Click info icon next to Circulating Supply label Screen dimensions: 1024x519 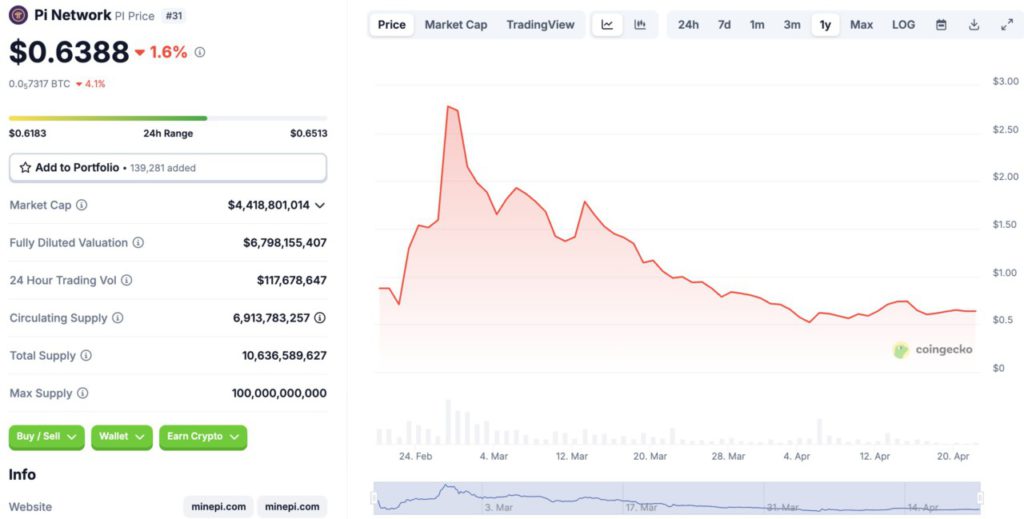point(118,318)
